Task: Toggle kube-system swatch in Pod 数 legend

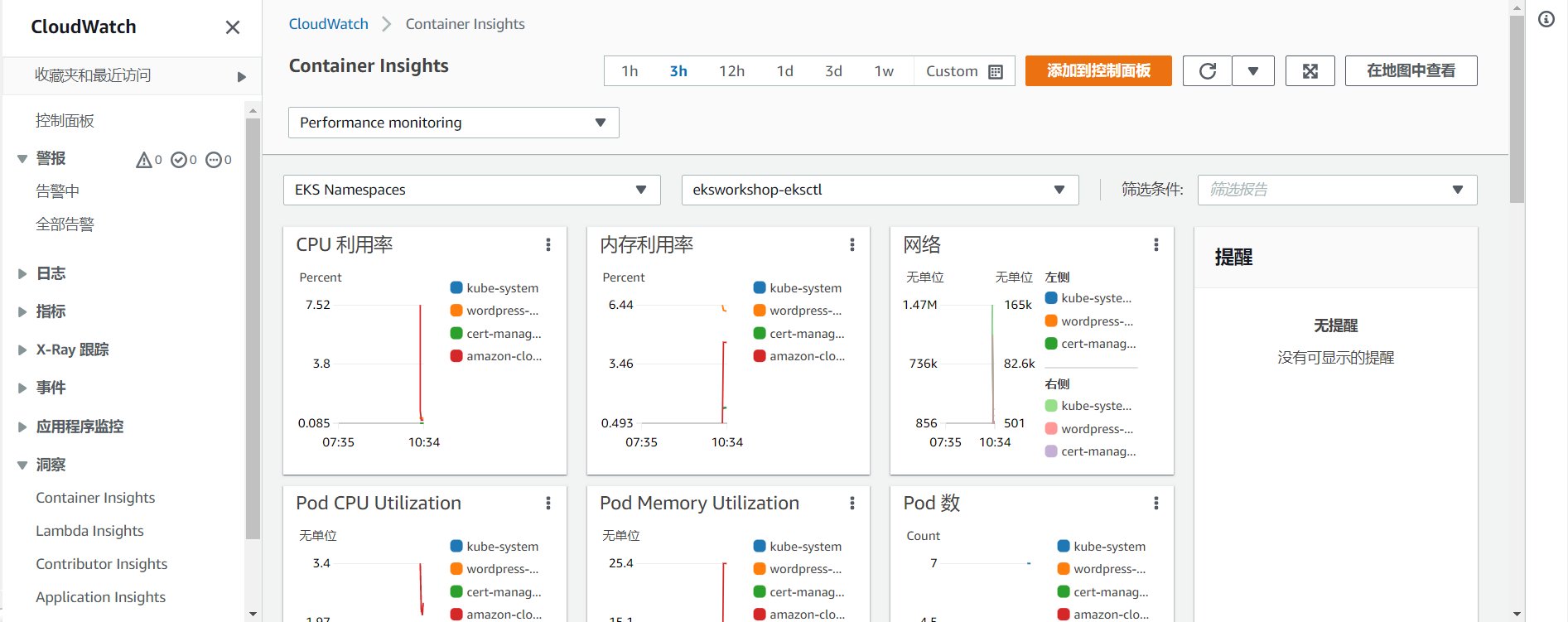Action: 1064,546
